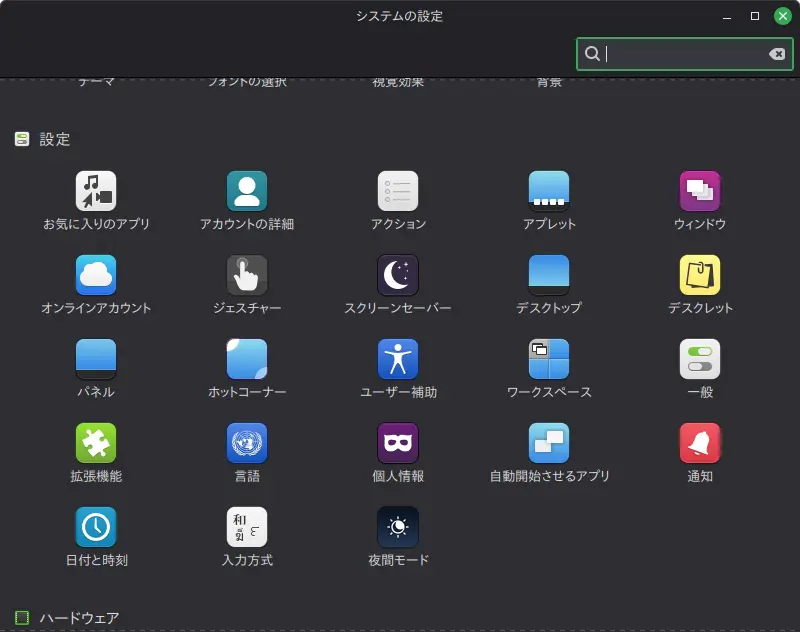Select the アプレット settings icon
The image size is (800, 632).
pos(548,189)
